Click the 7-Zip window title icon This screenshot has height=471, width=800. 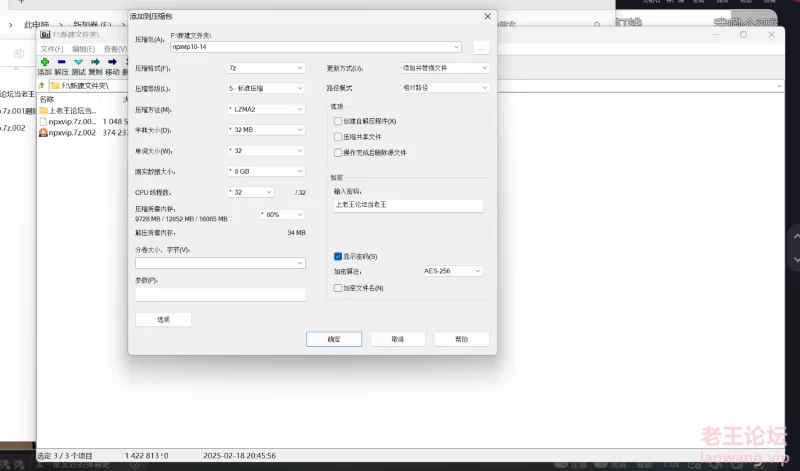(45, 35)
